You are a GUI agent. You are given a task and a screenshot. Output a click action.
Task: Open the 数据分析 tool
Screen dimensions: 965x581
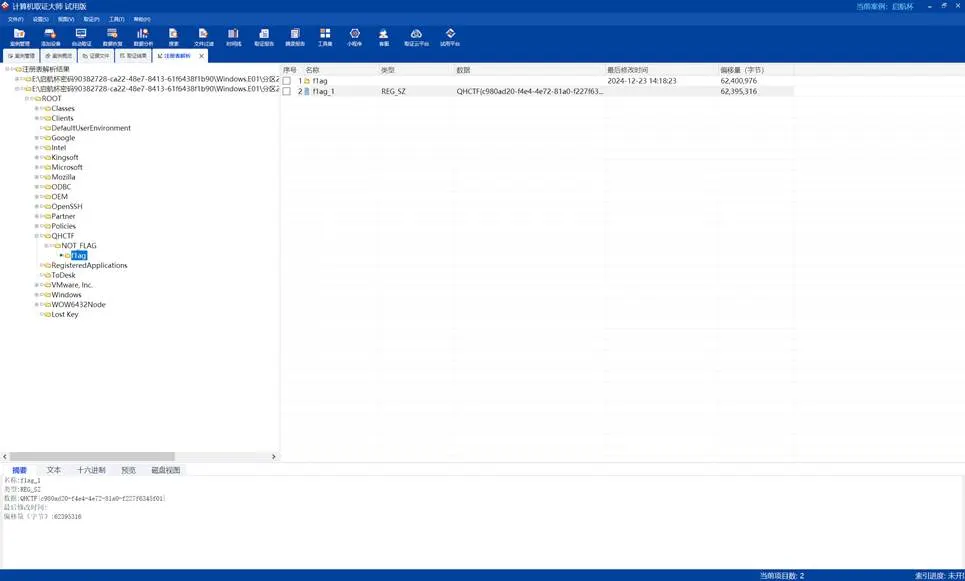coord(143,37)
